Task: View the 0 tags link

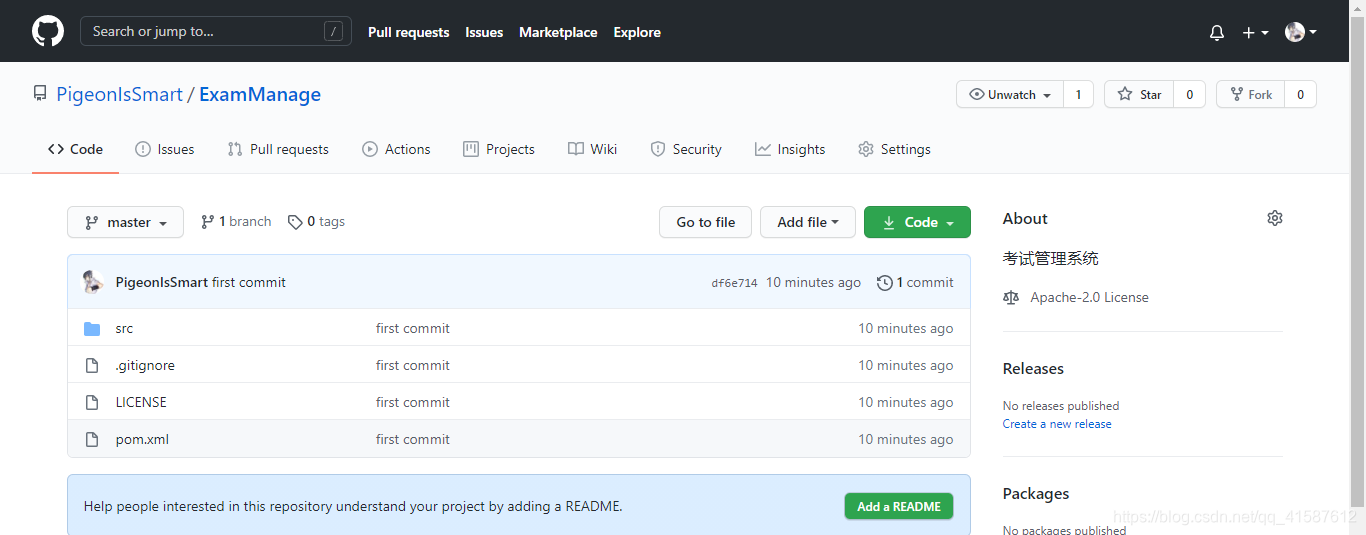Action: [316, 222]
